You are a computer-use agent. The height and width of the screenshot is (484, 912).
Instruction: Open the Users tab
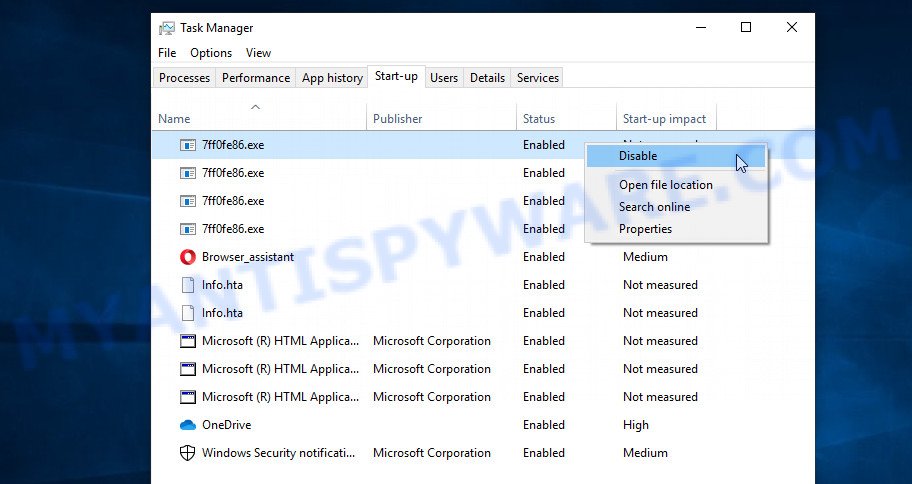point(444,78)
